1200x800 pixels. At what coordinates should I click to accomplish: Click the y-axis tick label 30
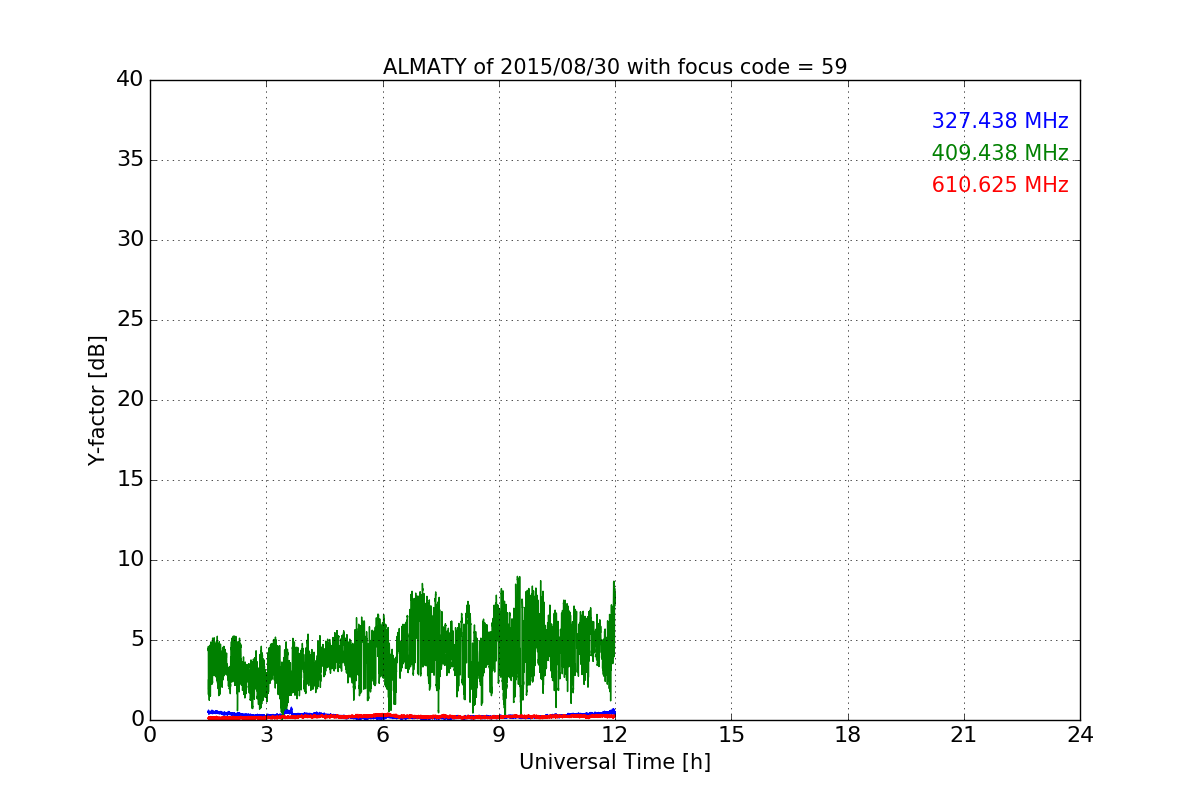pyautogui.click(x=130, y=240)
